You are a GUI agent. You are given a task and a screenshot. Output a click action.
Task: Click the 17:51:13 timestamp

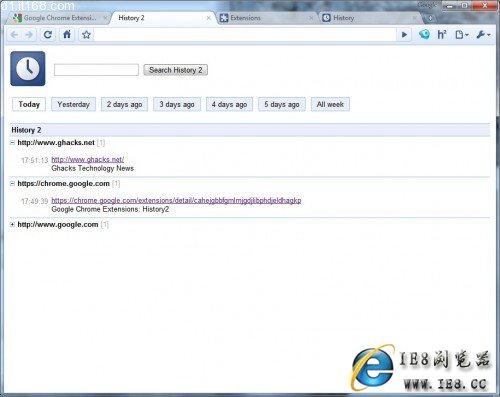click(35, 160)
